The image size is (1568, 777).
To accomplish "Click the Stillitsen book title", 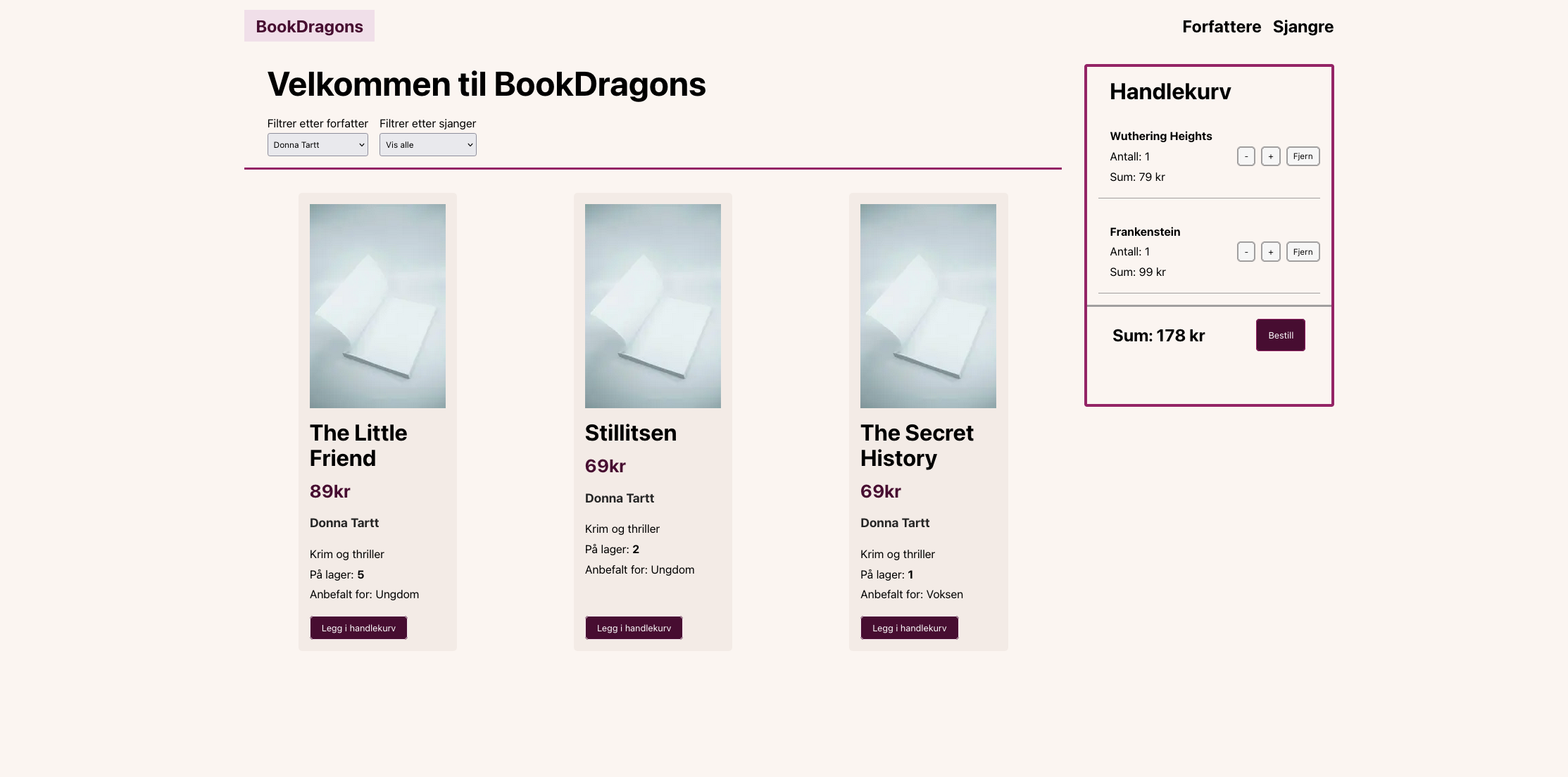I will pos(630,433).
